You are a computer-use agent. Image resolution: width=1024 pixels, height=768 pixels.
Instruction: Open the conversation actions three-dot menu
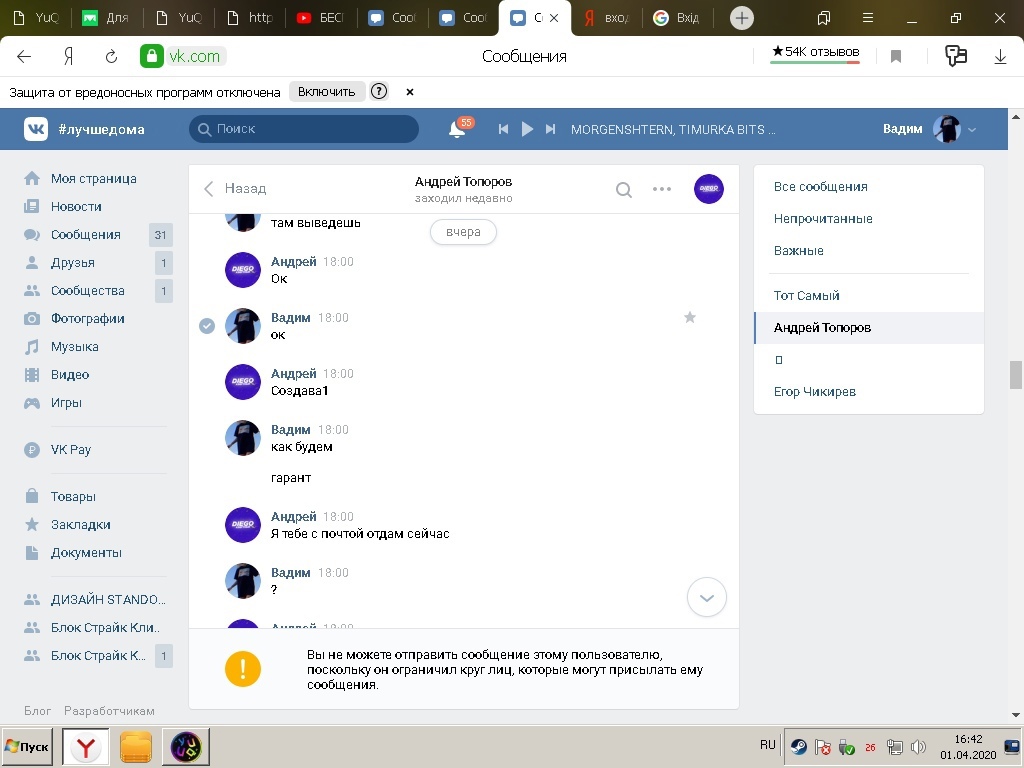(662, 189)
